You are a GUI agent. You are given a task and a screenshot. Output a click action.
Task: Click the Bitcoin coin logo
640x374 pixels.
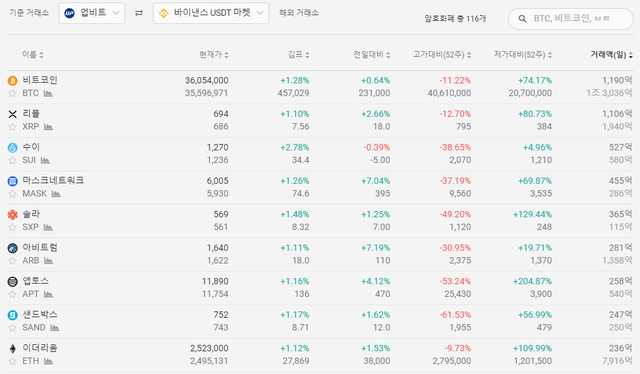pyautogui.click(x=13, y=81)
